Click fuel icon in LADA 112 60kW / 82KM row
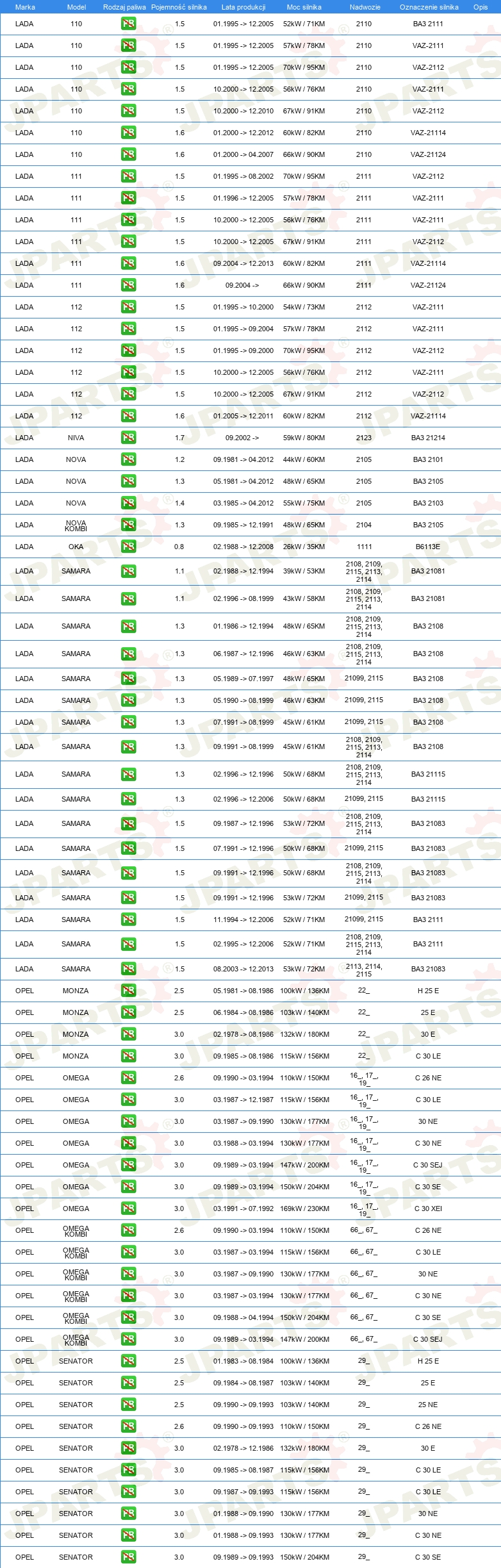This screenshot has height=1568, width=501. tap(128, 416)
